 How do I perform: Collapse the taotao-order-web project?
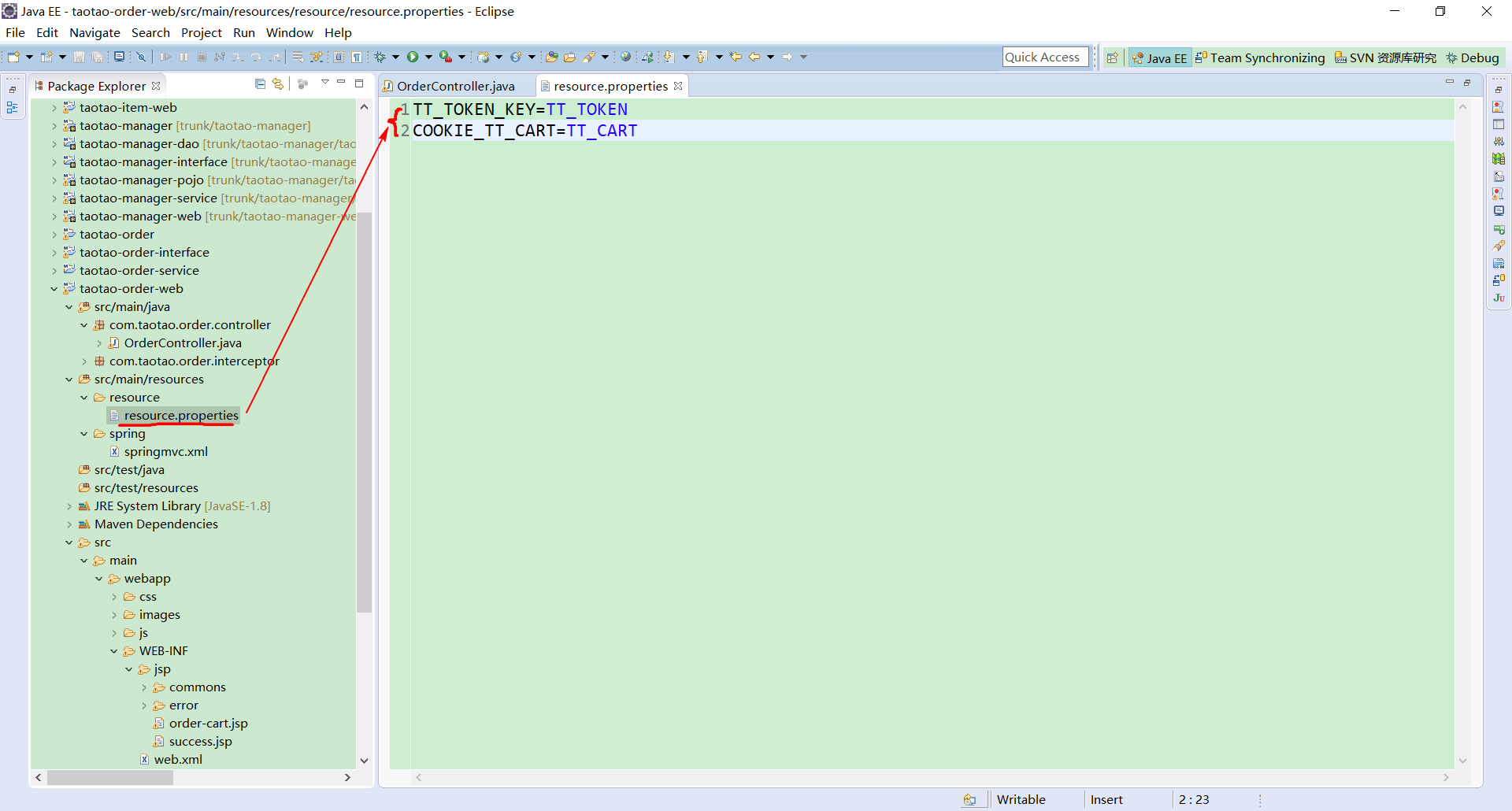point(54,289)
